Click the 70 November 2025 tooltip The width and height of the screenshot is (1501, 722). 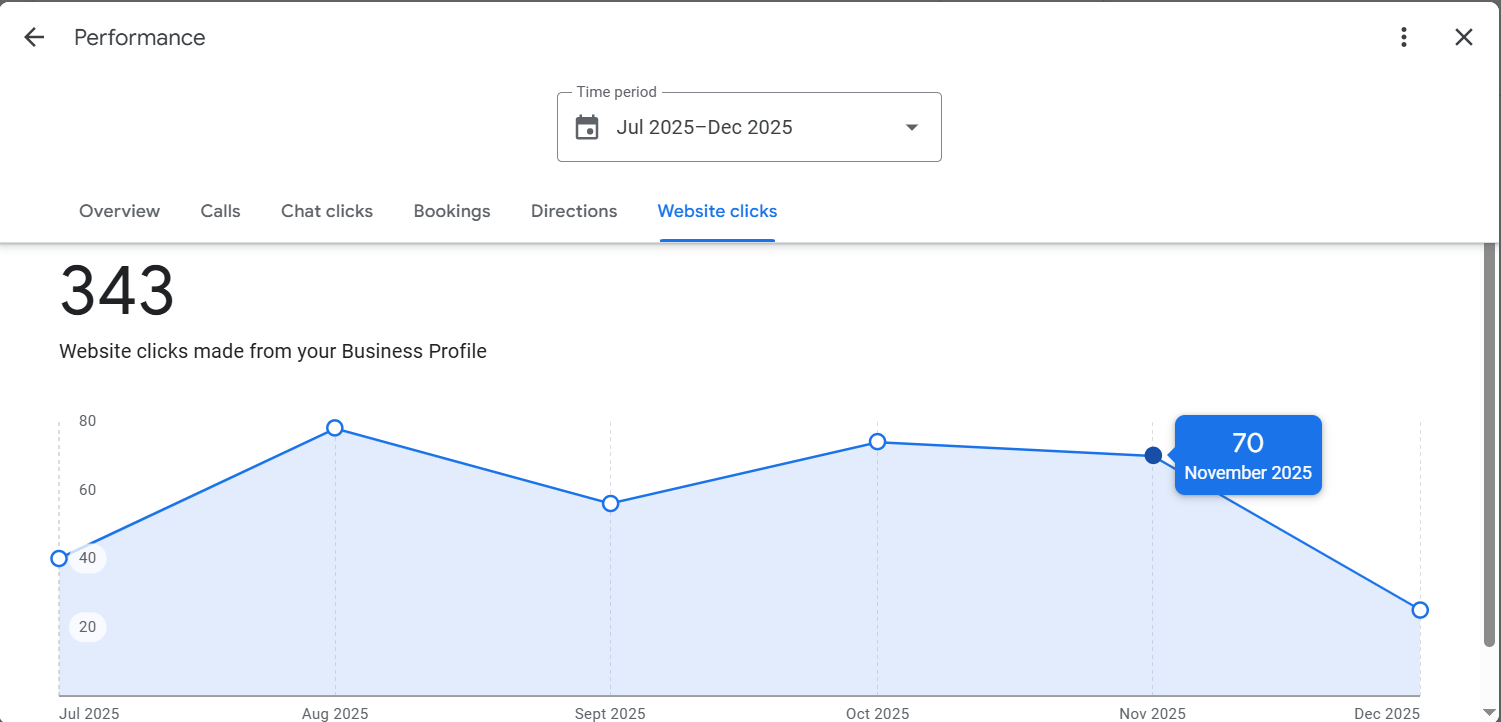click(x=1248, y=455)
